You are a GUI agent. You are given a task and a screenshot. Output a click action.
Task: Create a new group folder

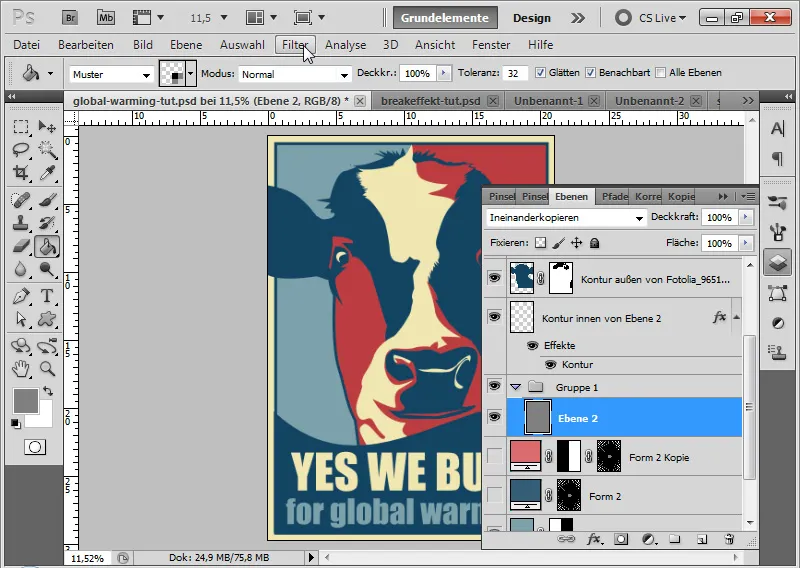tap(675, 539)
